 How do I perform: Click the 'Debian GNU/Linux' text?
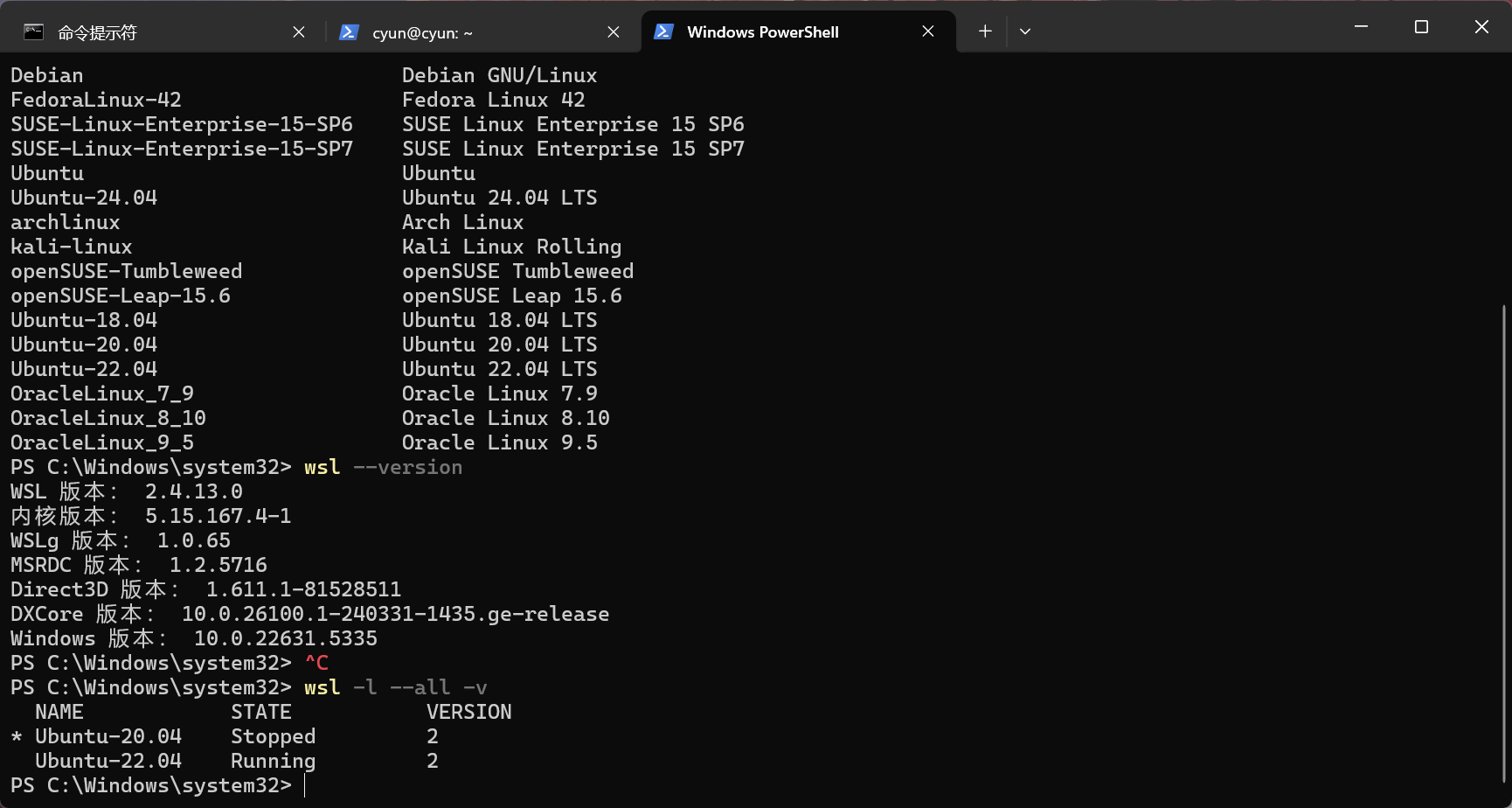tap(500, 75)
